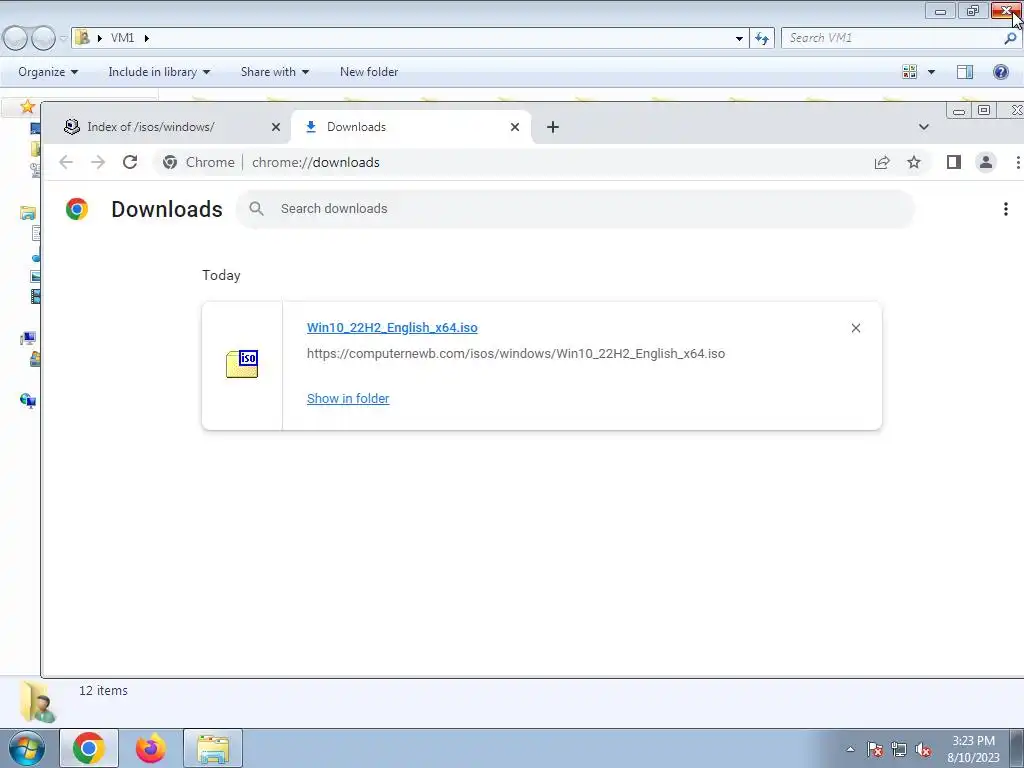This screenshot has height=768, width=1024.
Task: Switch to Index of /isos/windows/ tab
Action: pyautogui.click(x=168, y=127)
